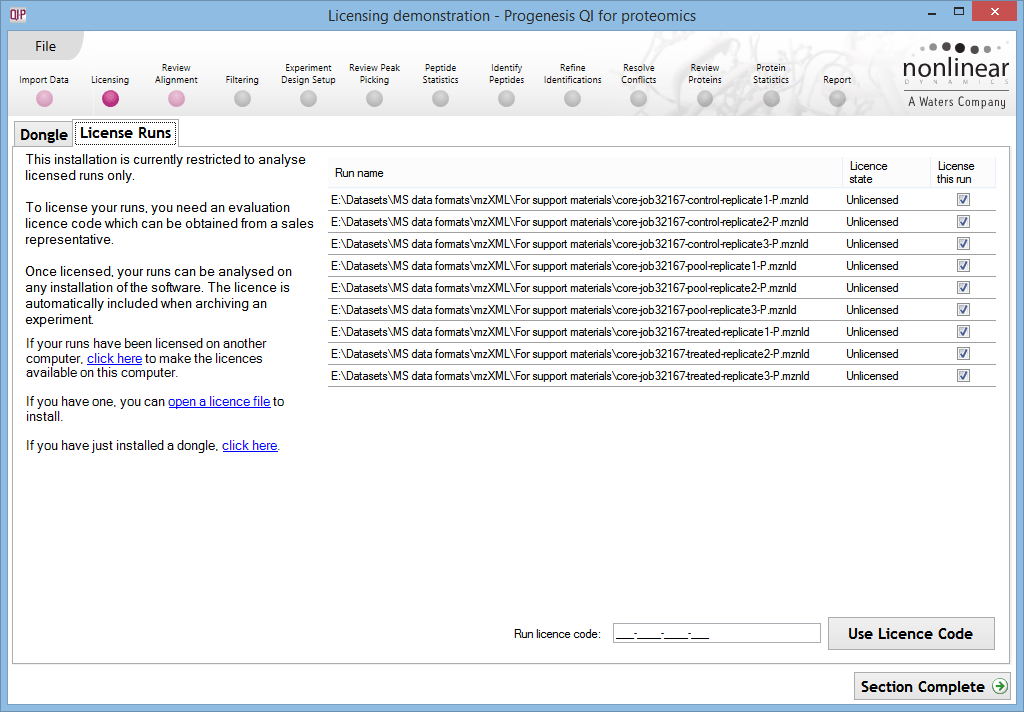Click the QIP application icon in title bar

pos(18,14)
